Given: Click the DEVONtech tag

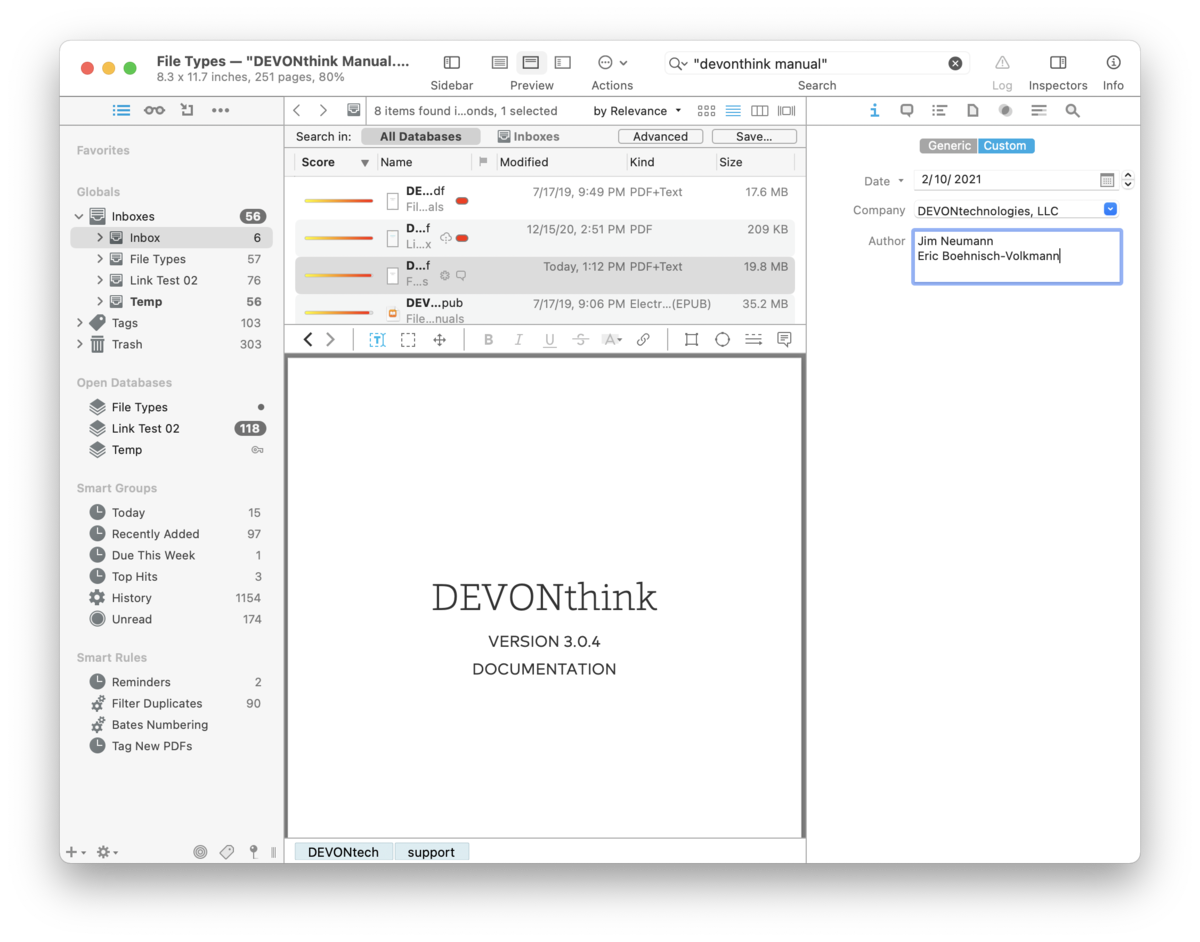Looking at the screenshot, I should pos(343,852).
